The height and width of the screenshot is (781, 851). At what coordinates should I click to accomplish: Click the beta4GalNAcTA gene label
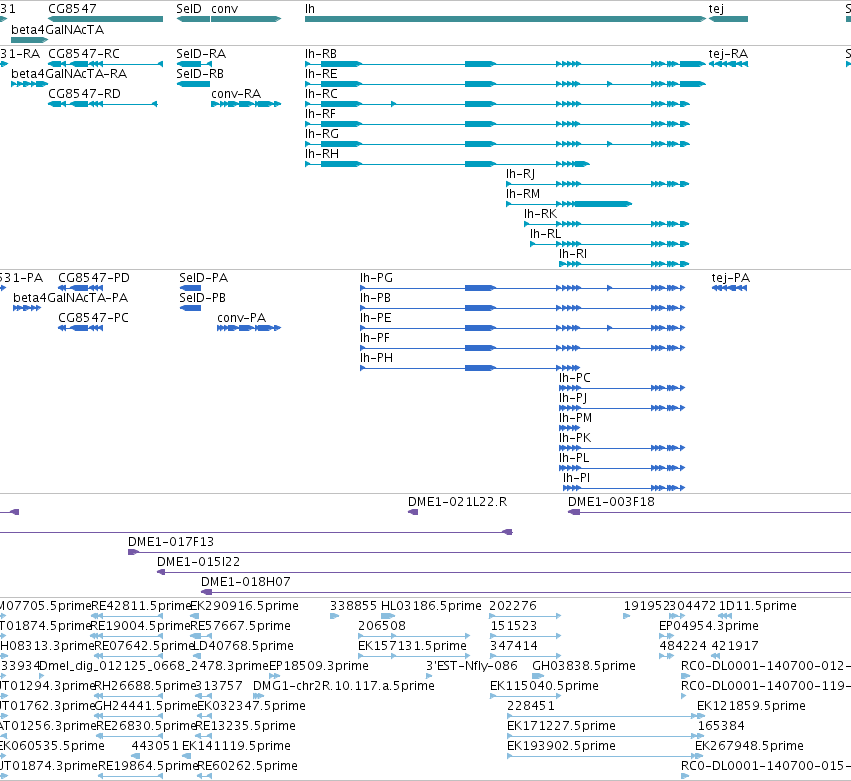pyautogui.click(x=58, y=29)
